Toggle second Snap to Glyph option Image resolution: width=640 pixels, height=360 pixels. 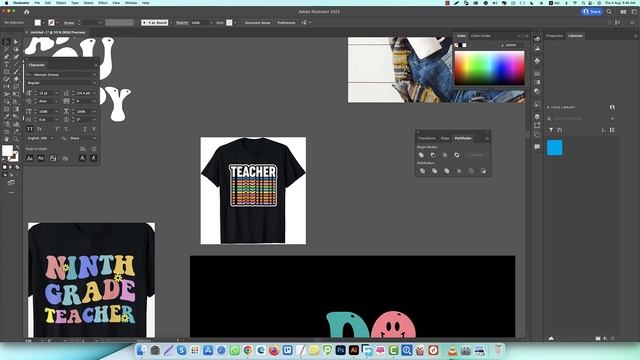[41, 158]
